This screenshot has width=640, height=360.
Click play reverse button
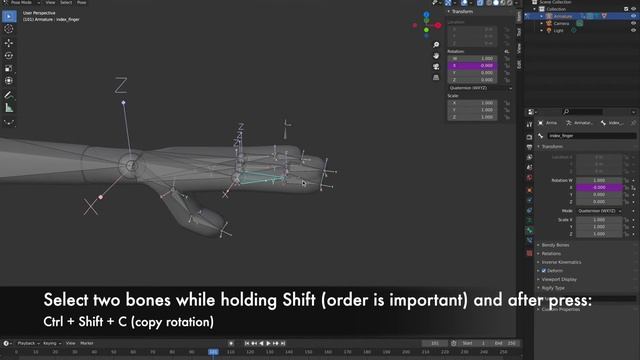pyautogui.click(x=261, y=343)
